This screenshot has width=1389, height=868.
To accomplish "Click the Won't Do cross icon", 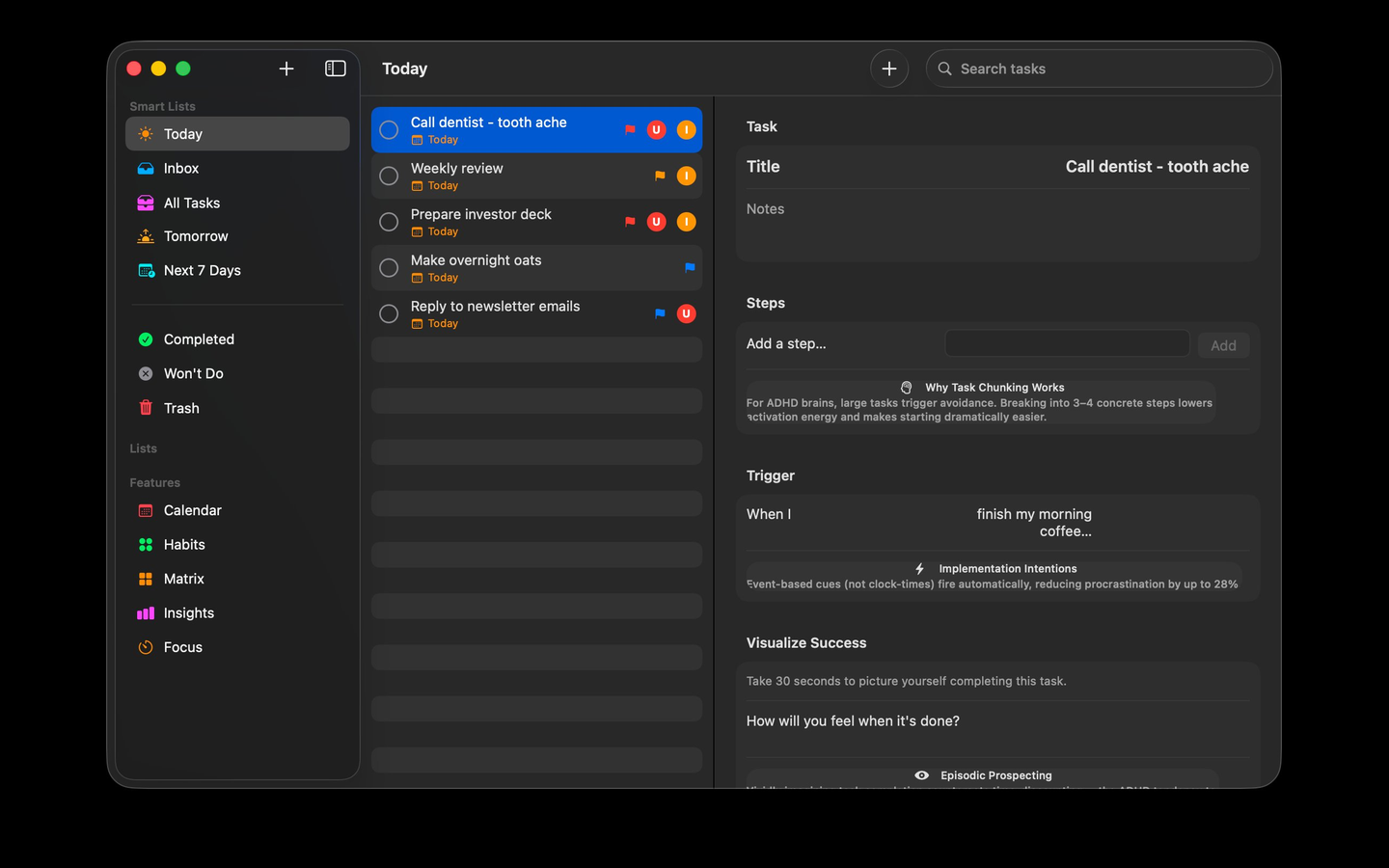I will tap(146, 373).
